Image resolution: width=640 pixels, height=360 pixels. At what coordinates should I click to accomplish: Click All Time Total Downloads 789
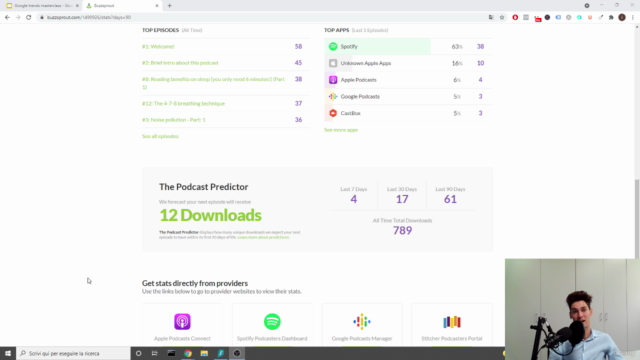tap(402, 231)
